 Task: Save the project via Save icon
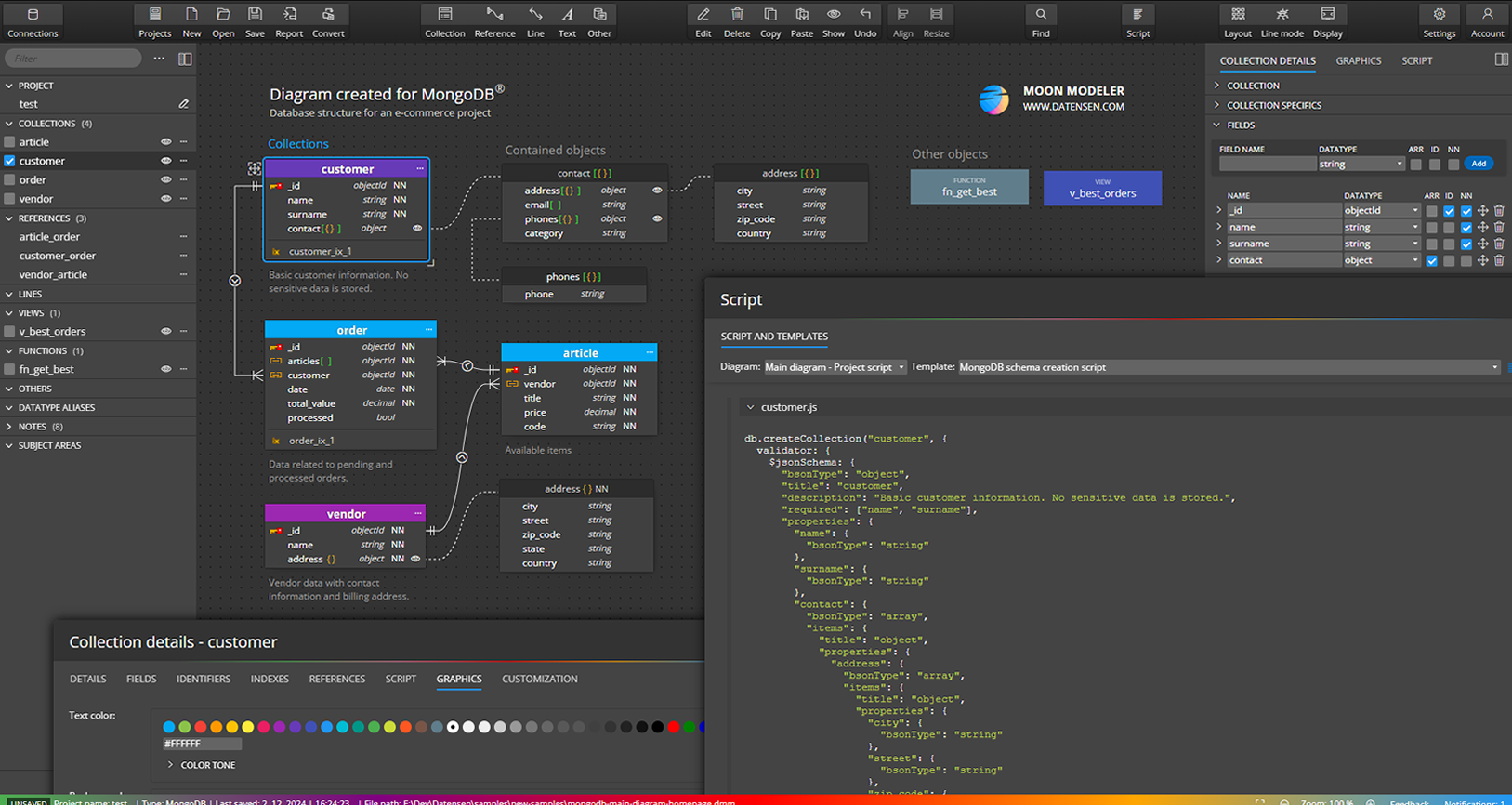255,21
